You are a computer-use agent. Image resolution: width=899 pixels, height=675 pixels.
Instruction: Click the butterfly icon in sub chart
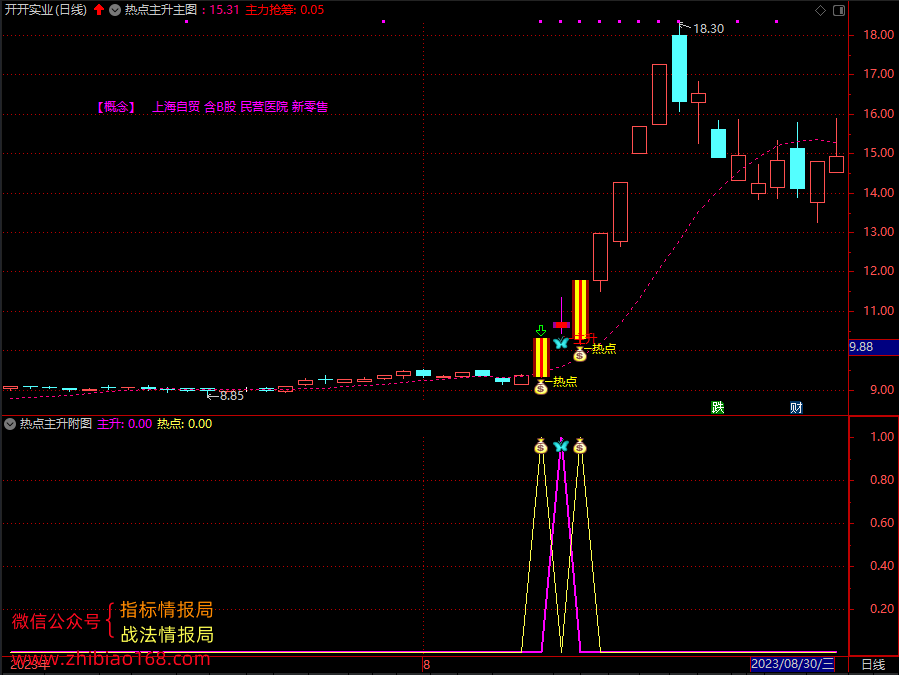coord(561,446)
